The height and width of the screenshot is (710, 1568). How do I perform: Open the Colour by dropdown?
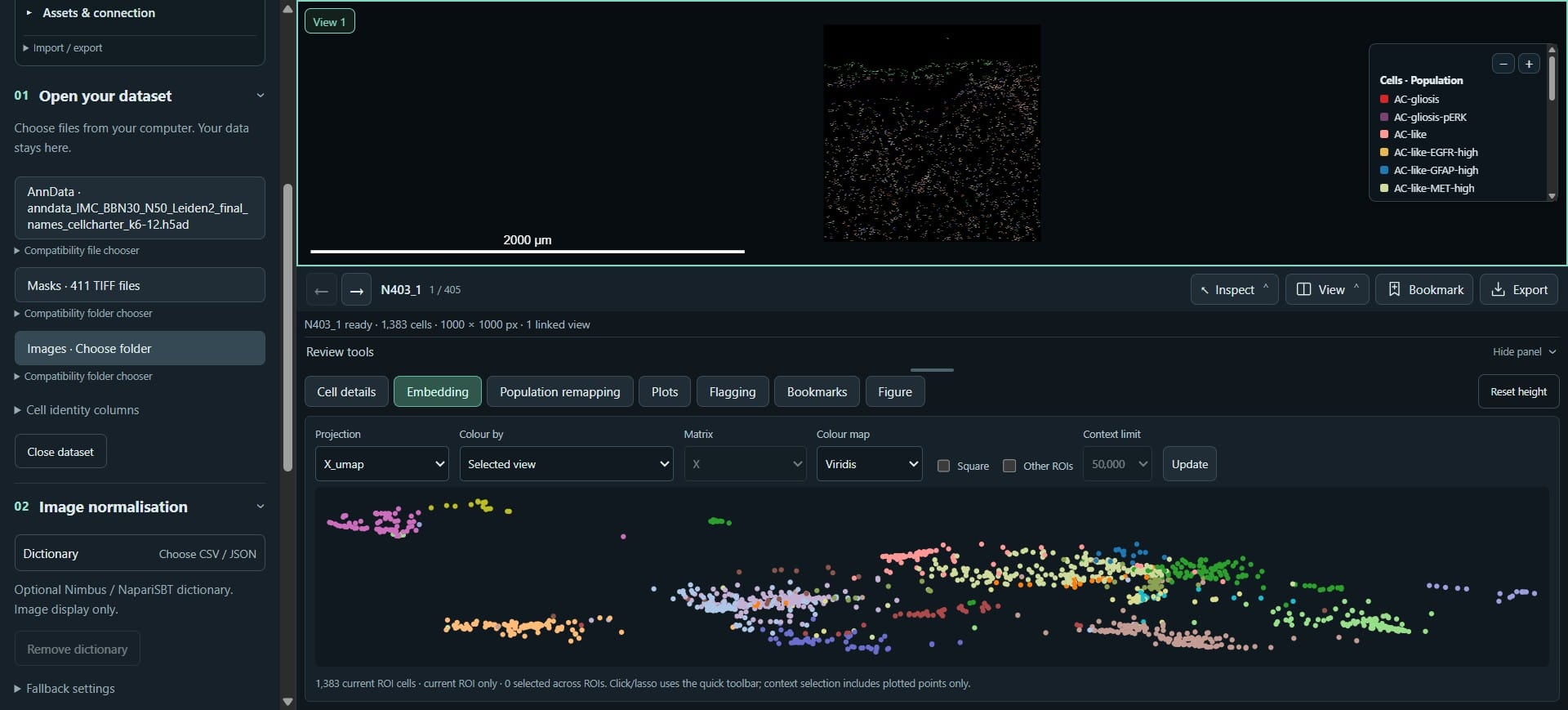tap(566, 464)
